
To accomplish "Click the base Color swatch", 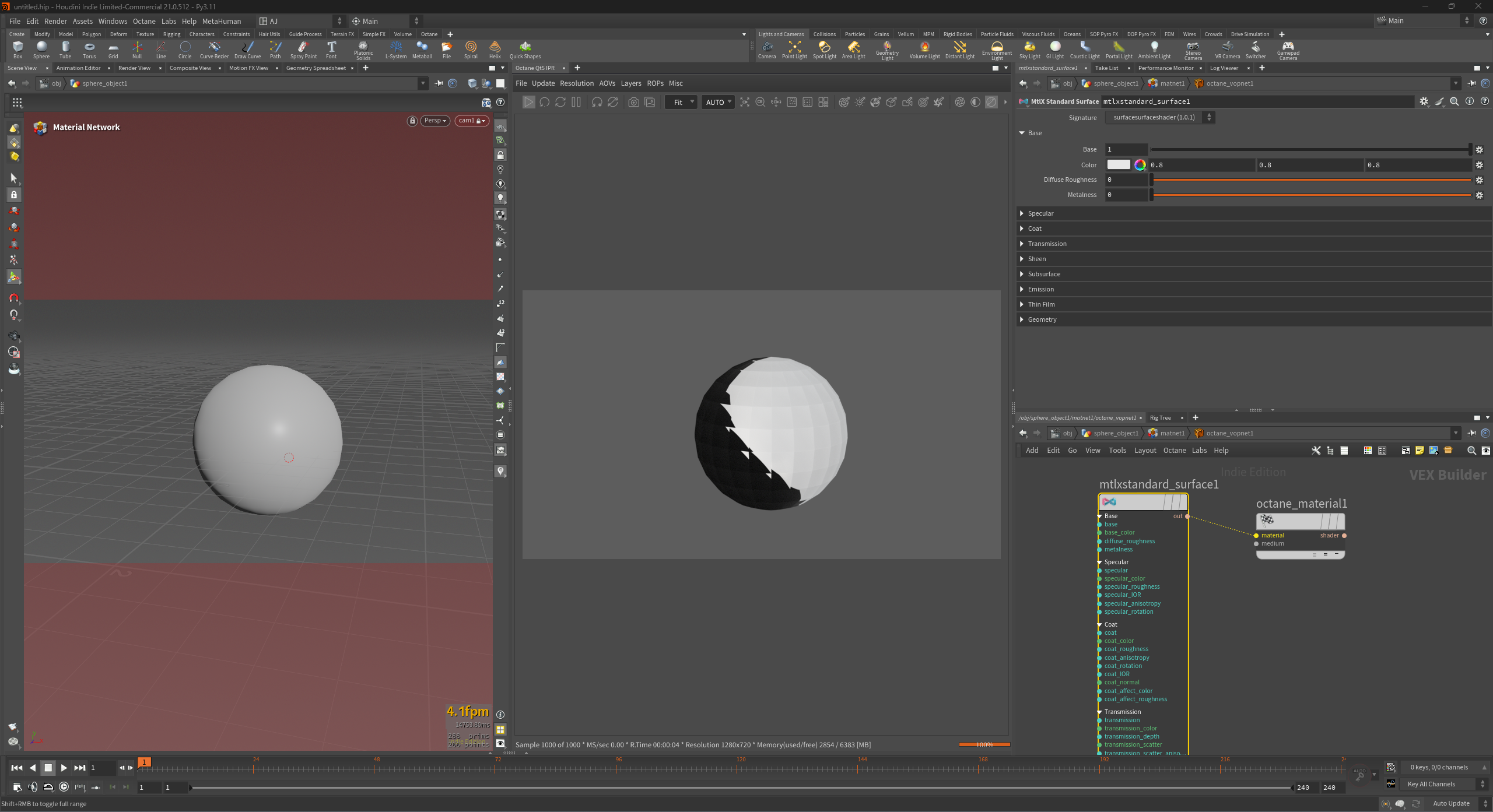I will click(x=1118, y=165).
